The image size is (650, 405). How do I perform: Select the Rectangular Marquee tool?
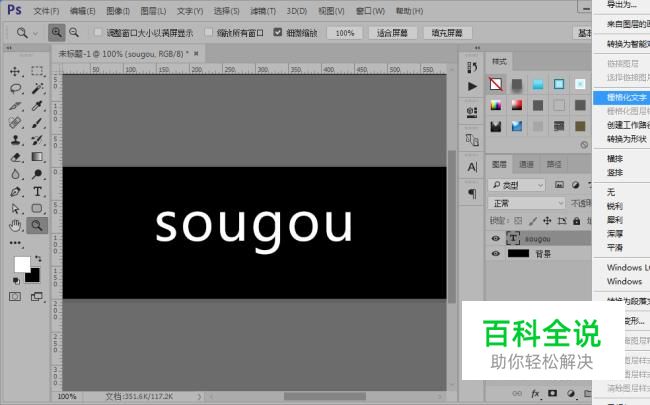coord(37,71)
